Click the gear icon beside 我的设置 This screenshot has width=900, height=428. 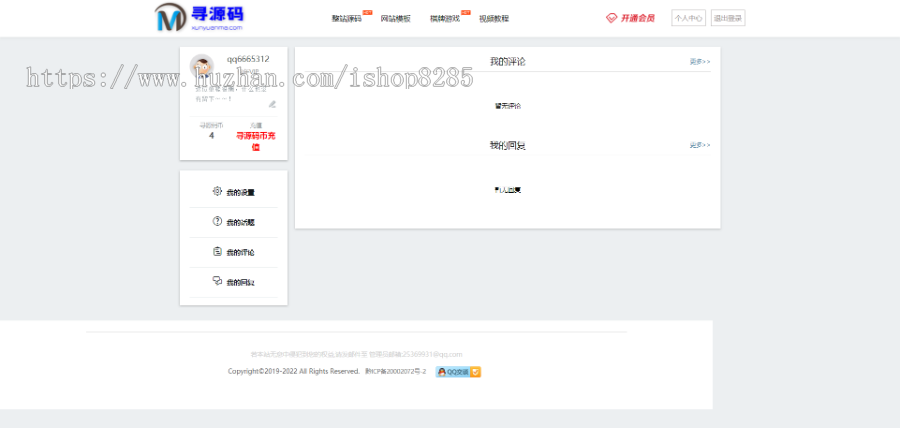[x=217, y=191]
